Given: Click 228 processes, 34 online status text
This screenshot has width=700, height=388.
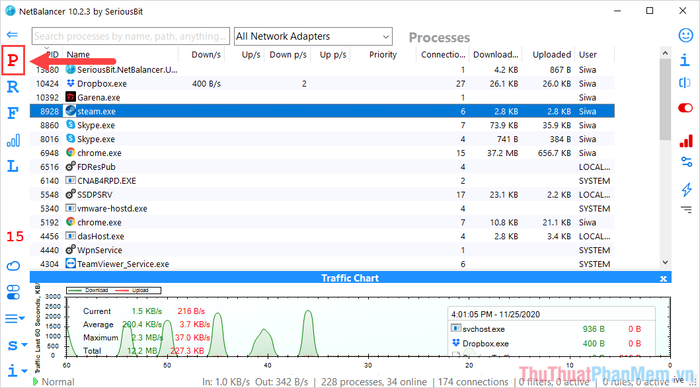Looking at the screenshot, I should coord(374,382).
